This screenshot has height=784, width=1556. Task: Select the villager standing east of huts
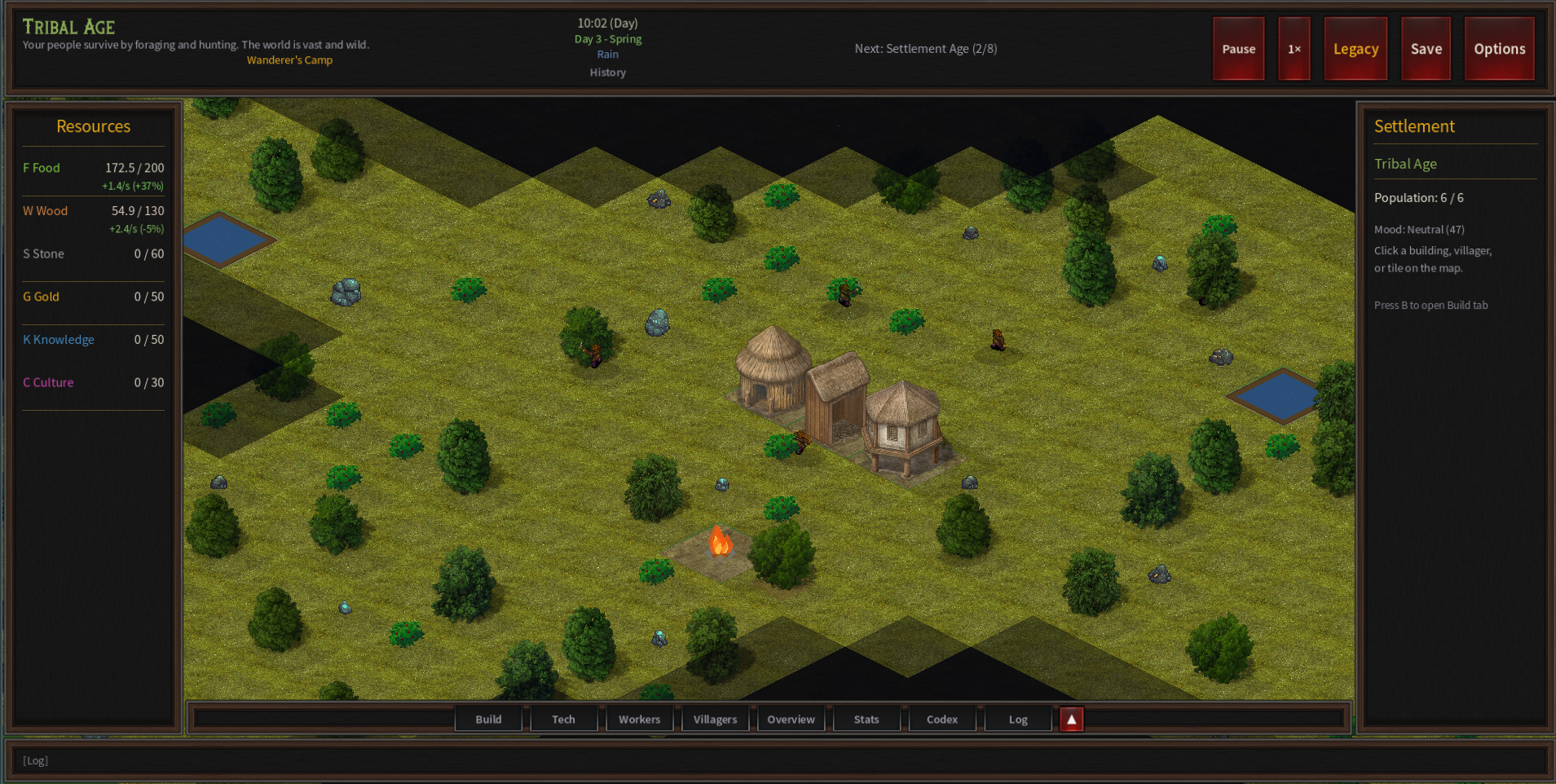click(x=998, y=339)
